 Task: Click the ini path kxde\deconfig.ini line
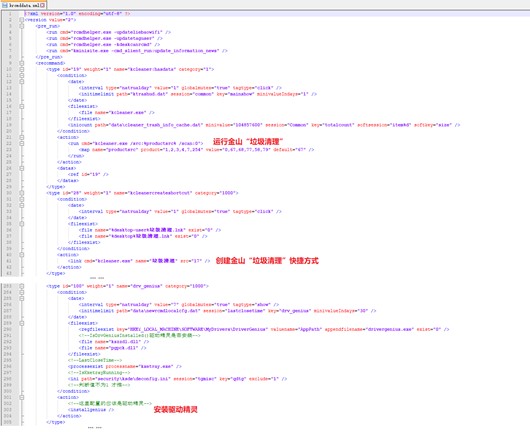point(177,379)
